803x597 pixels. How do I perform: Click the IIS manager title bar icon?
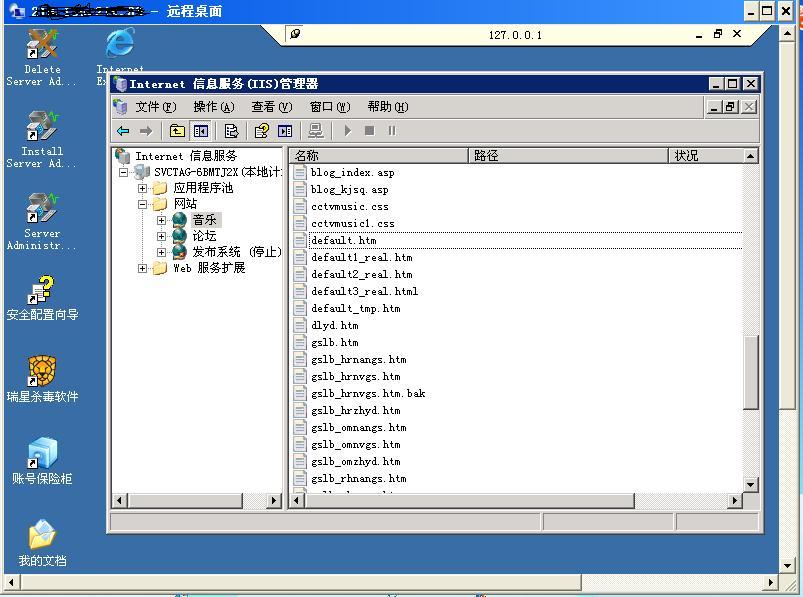(120, 83)
